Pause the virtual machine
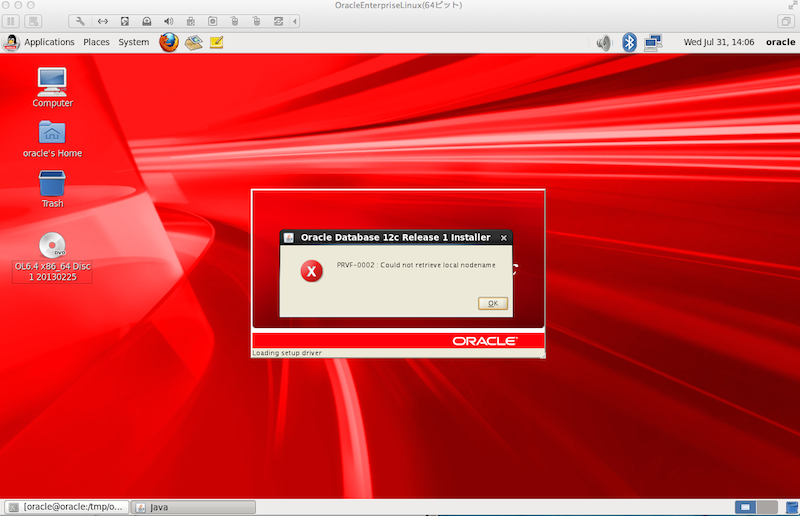 tap(11, 21)
